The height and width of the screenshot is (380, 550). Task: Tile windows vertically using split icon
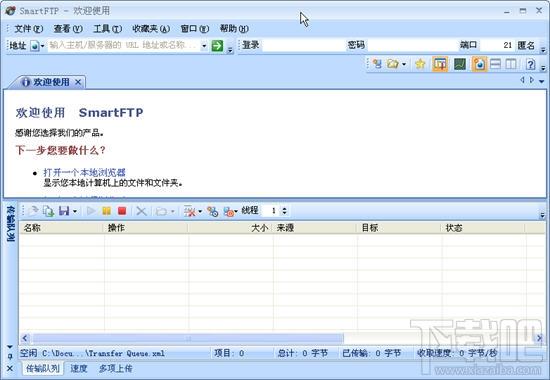511,64
